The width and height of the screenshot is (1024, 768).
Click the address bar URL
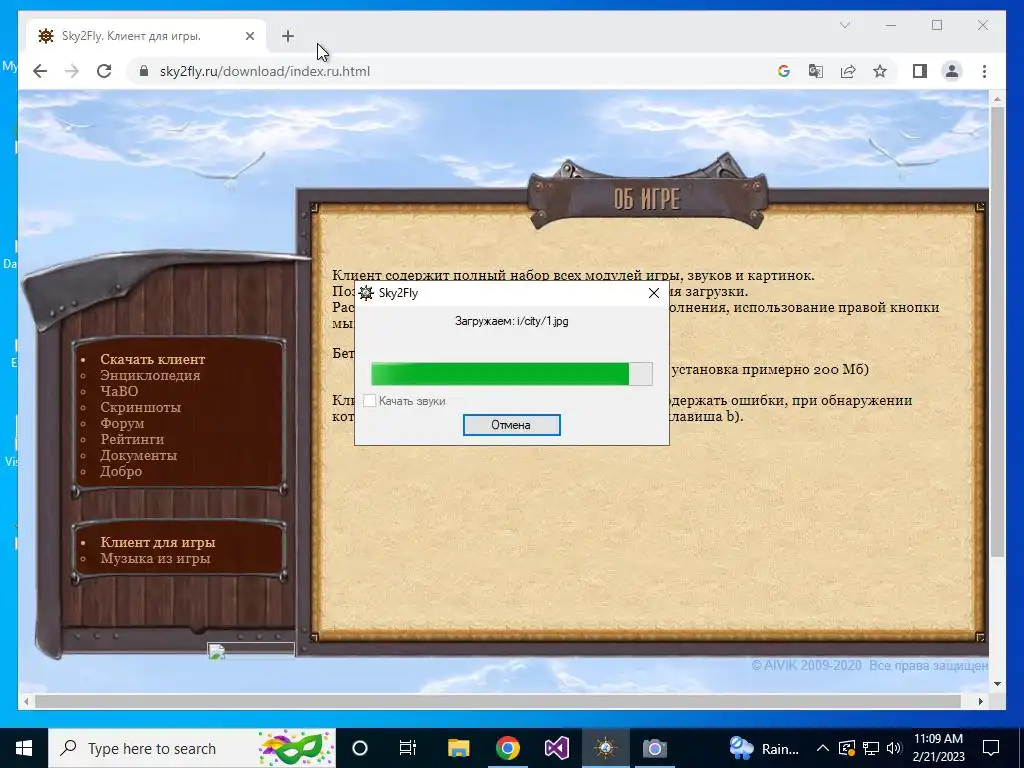pos(264,71)
